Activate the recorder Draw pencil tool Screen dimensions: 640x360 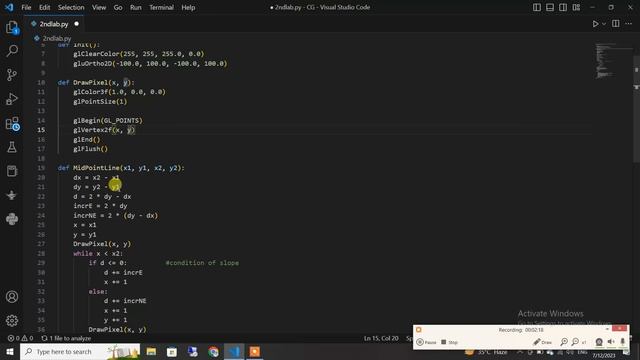(x=542, y=342)
